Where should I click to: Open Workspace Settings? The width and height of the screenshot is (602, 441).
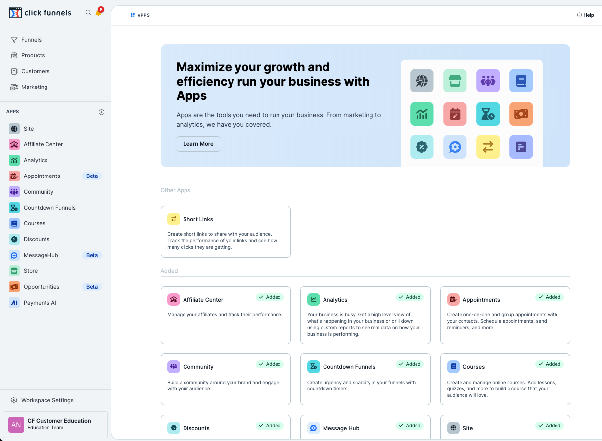point(42,400)
